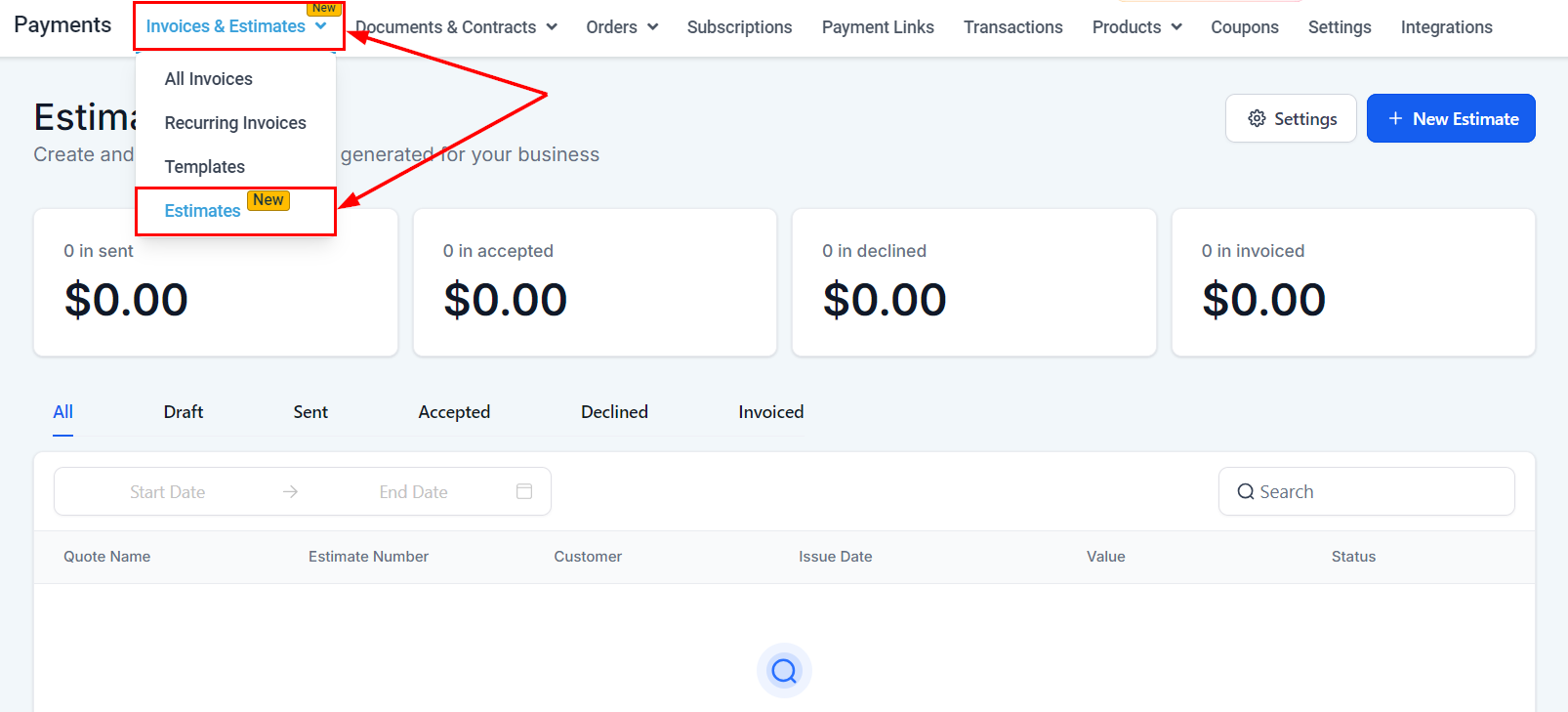Click the New Estimate button
This screenshot has height=712, width=1568.
pyautogui.click(x=1451, y=118)
